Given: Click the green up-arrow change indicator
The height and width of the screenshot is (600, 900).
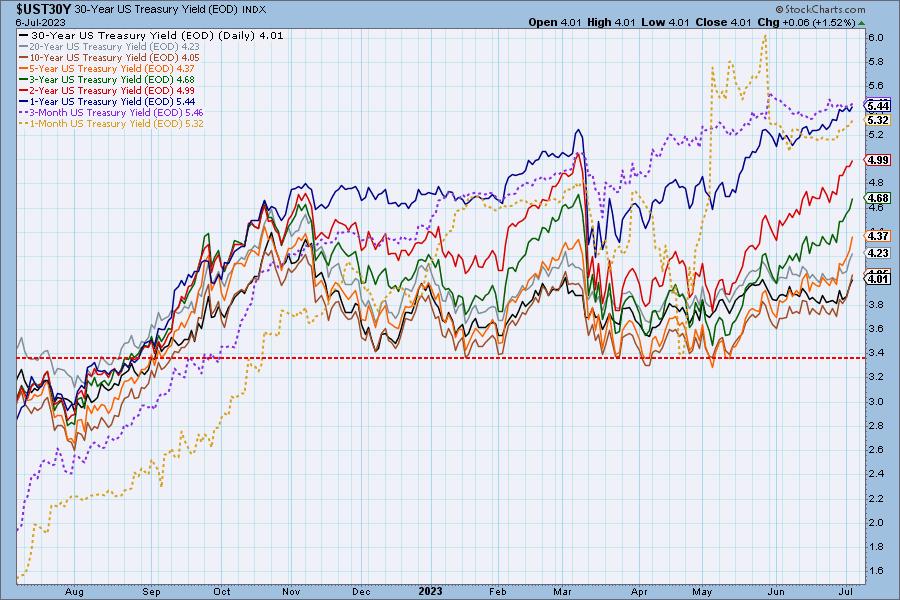Looking at the screenshot, I should click(x=861, y=23).
